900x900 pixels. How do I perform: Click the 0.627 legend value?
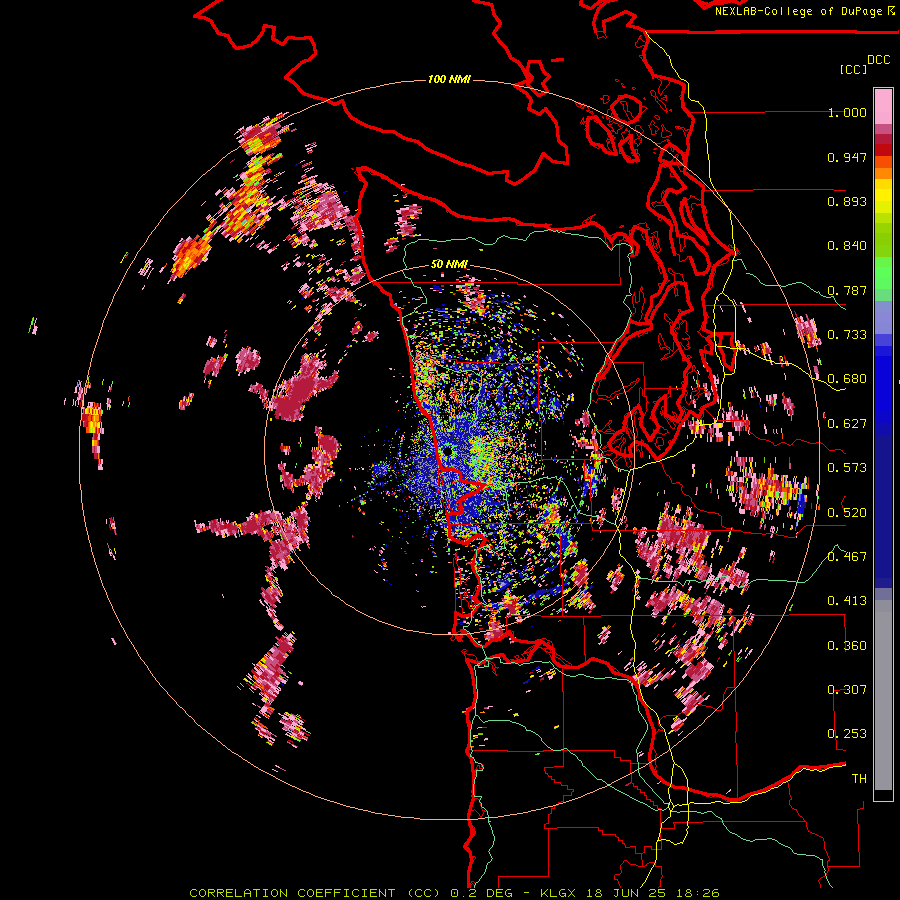point(847,424)
